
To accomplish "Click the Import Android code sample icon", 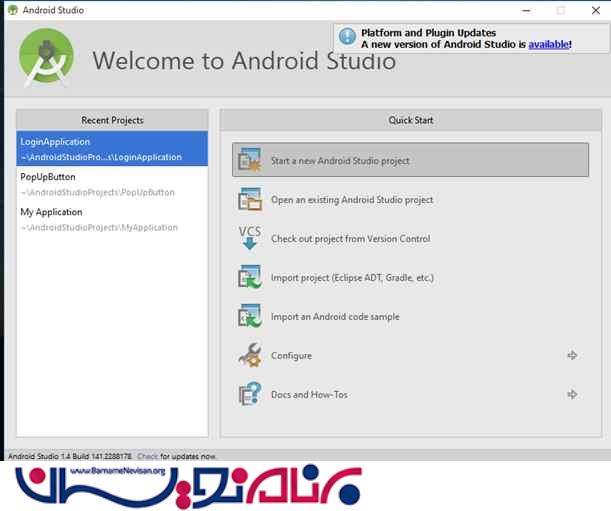I will (x=249, y=316).
